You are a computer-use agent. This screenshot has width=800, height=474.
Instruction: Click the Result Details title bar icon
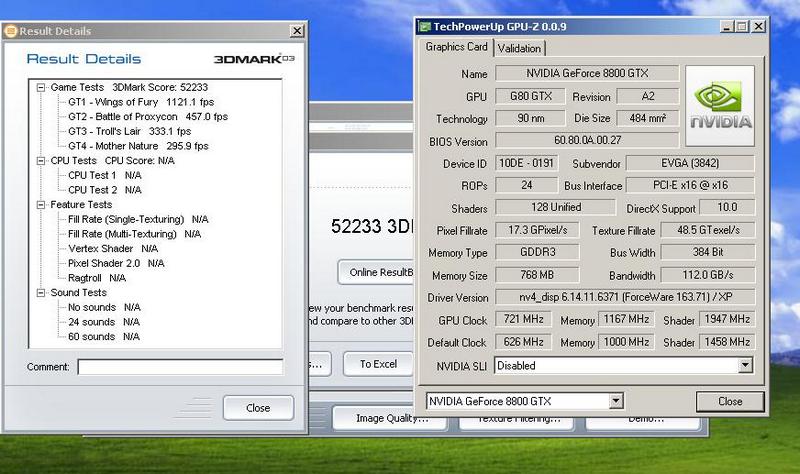(10, 31)
